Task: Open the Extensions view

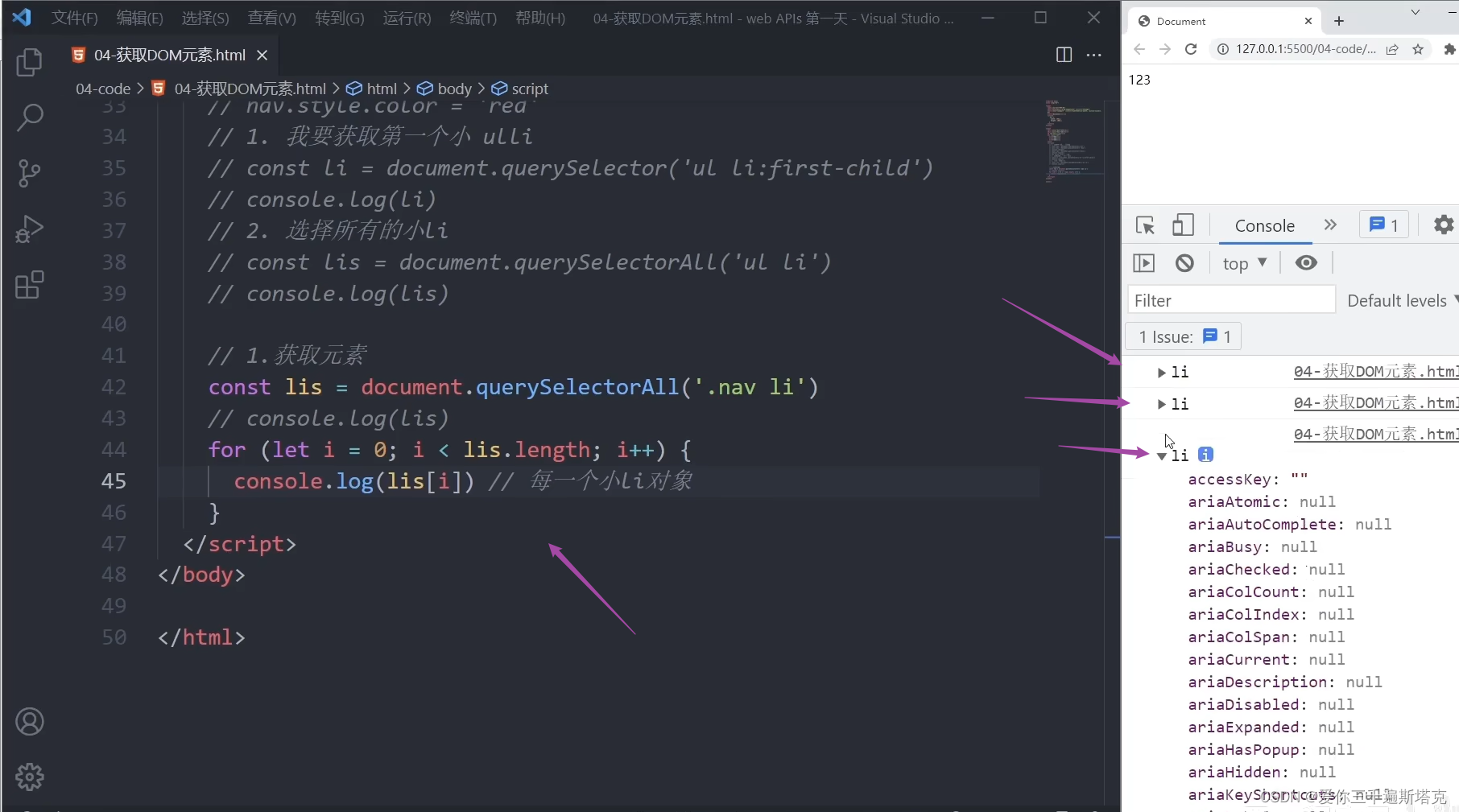Action: point(30,285)
